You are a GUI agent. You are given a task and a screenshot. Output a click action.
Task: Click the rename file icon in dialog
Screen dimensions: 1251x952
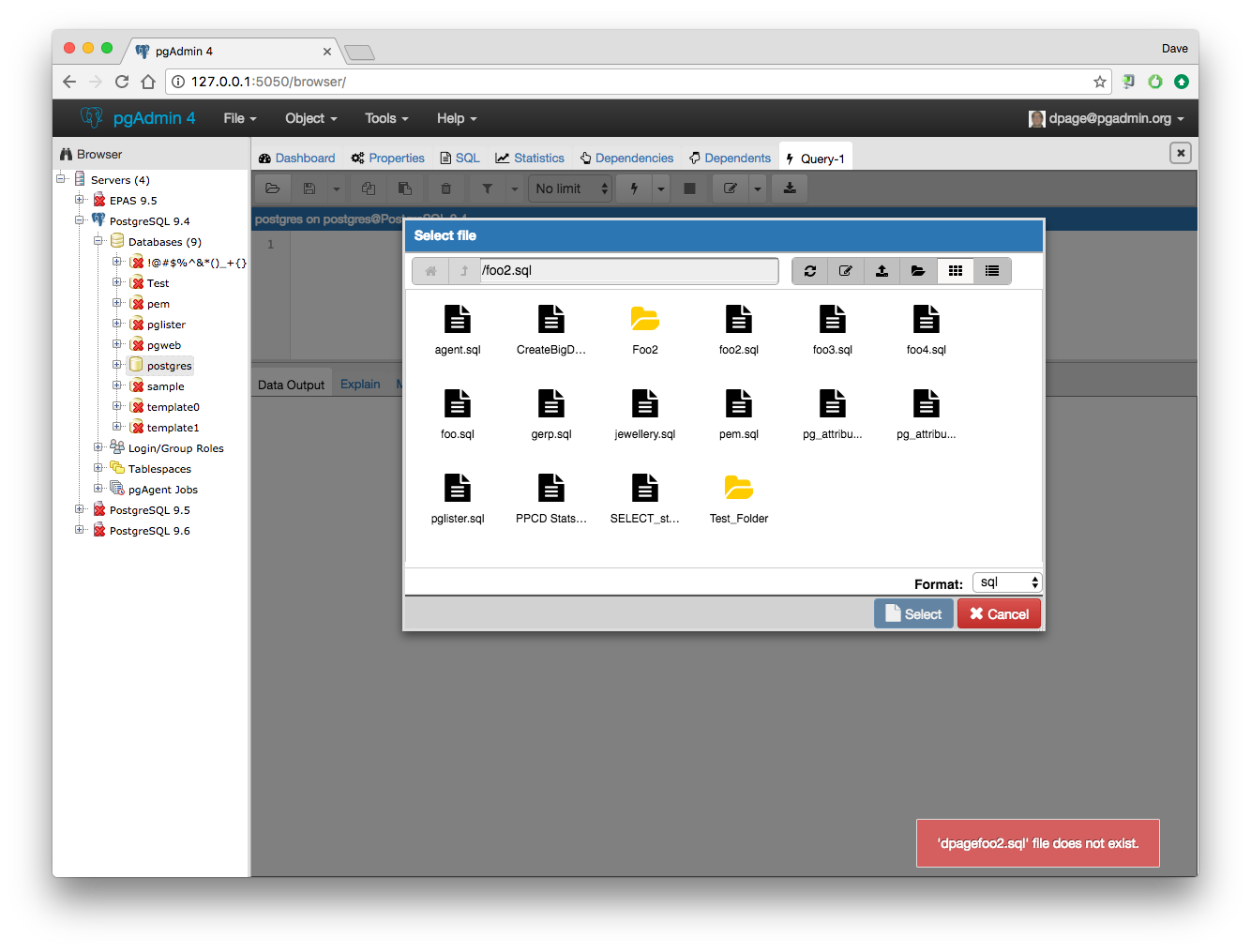pyautogui.click(x=846, y=271)
